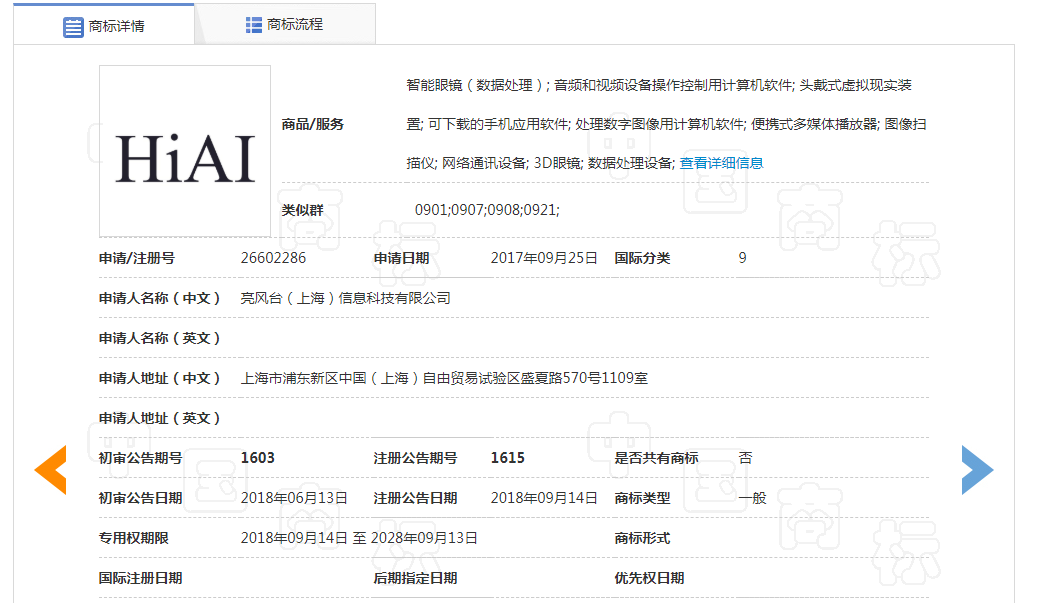Click the 初审公告期号 value 1603
The width and height of the screenshot is (1043, 603).
click(258, 457)
